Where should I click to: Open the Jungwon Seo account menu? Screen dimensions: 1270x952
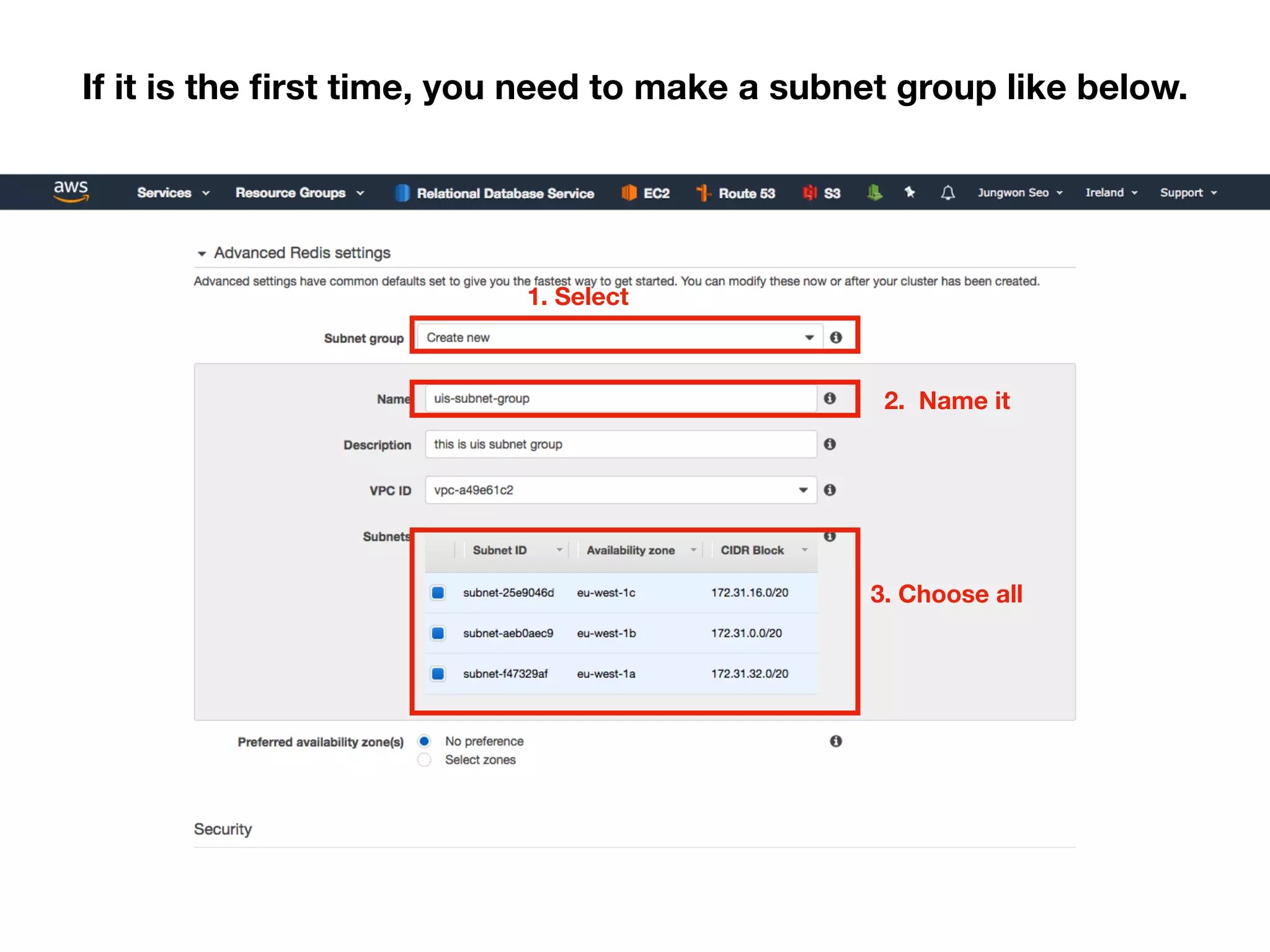tap(1021, 193)
